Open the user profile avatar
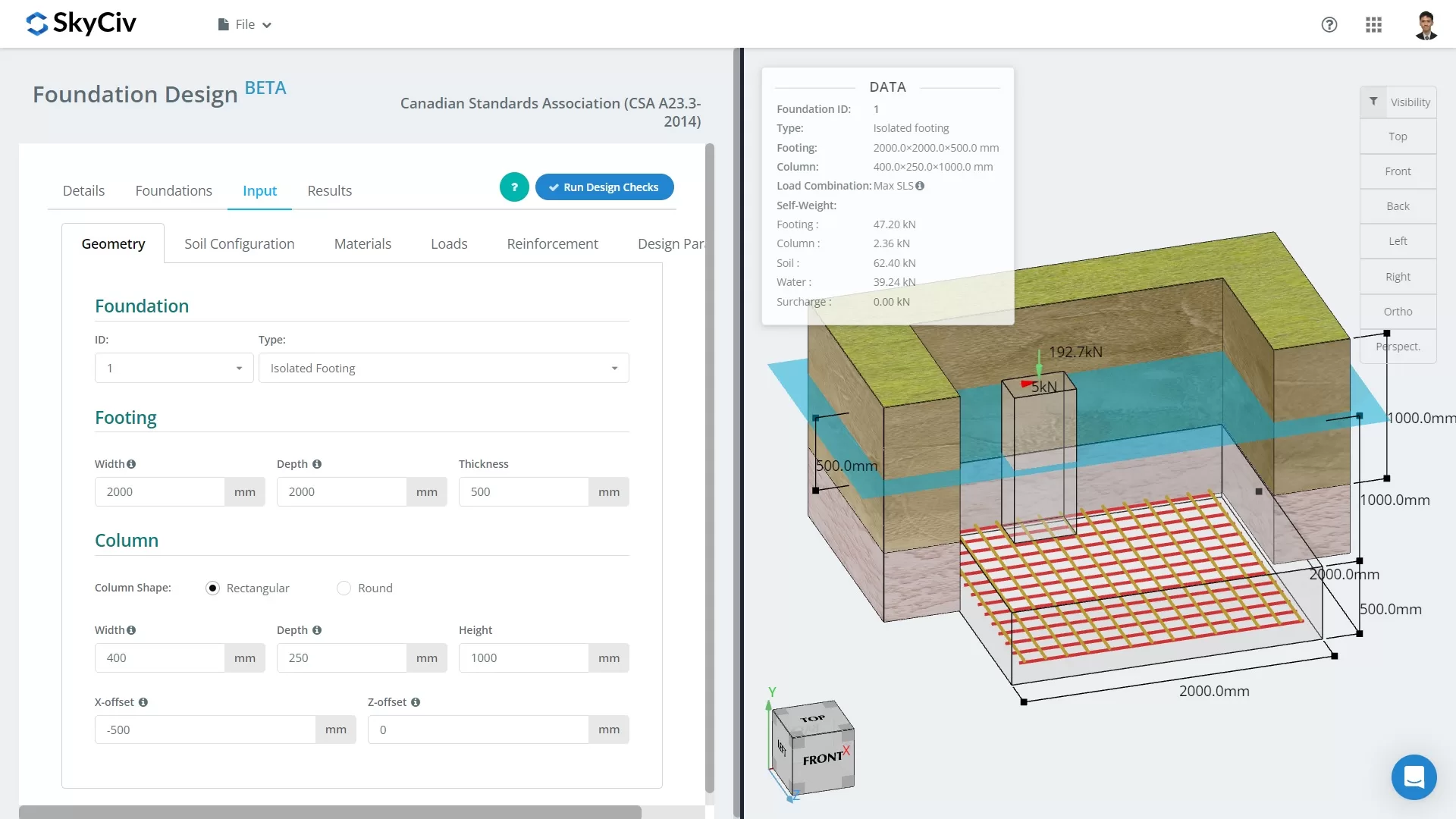 [1426, 24]
